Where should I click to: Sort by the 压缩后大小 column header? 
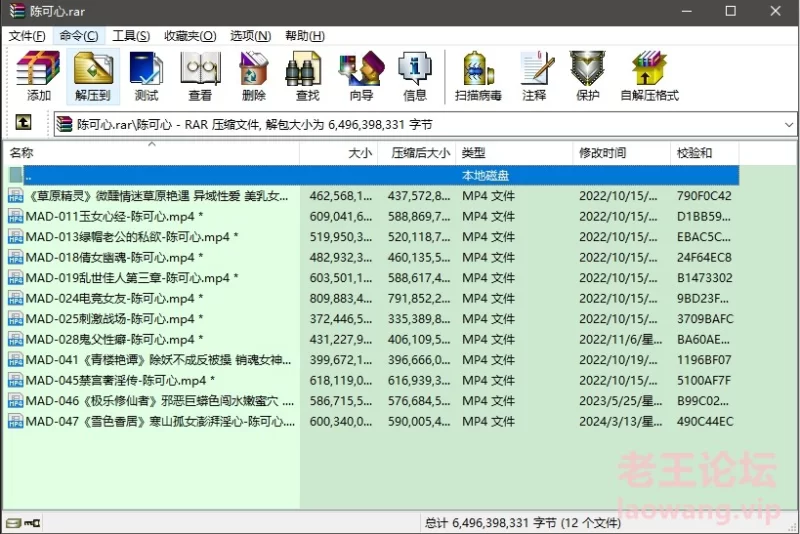tap(417, 152)
